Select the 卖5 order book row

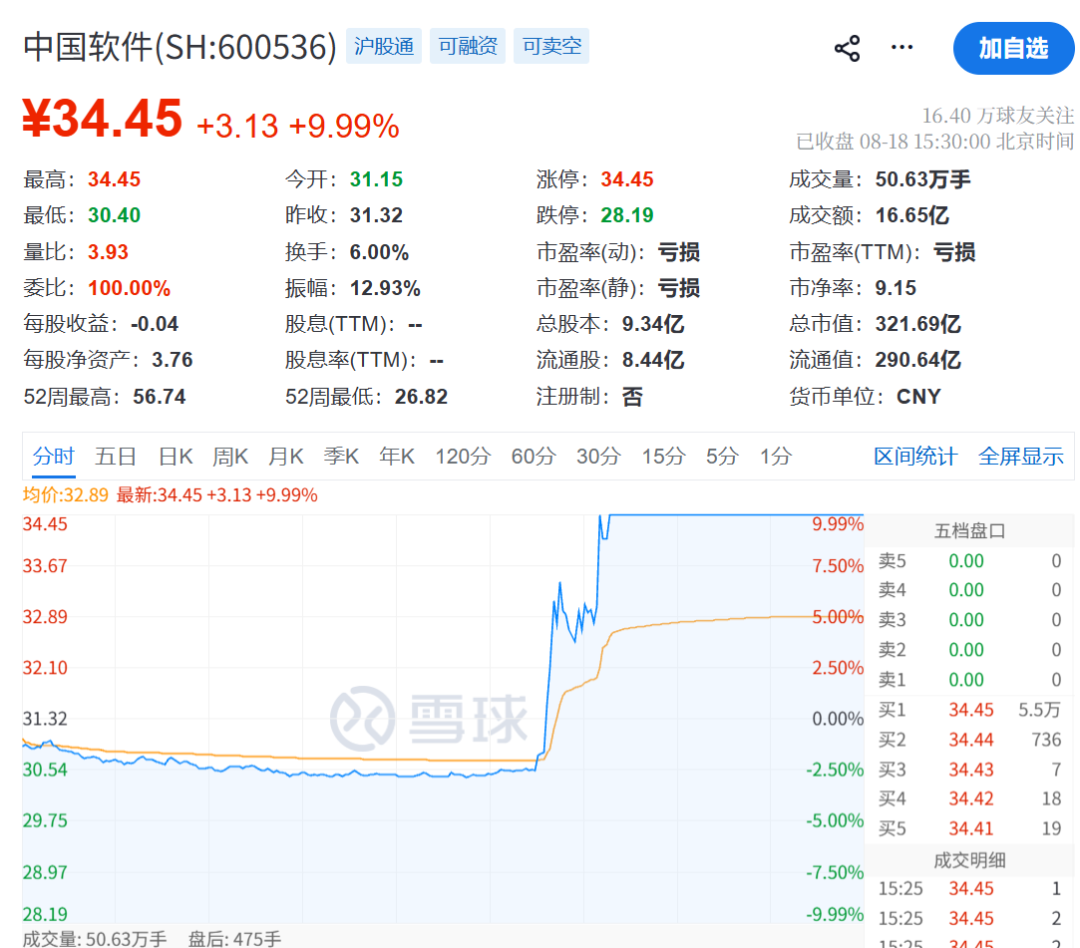(x=969, y=561)
